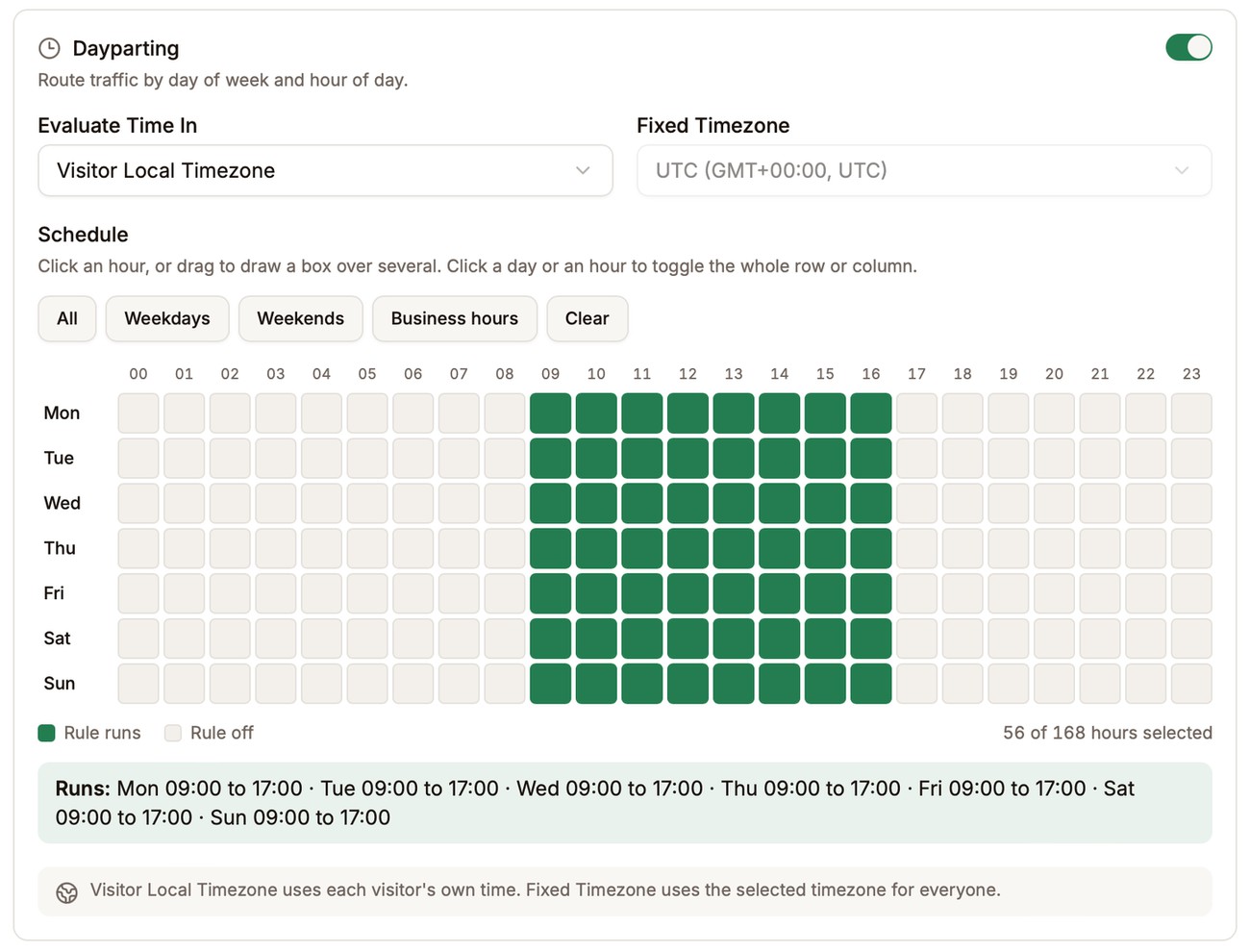Viewport: 1250px width, 952px height.
Task: Click the clock icon beside Dayparting
Action: point(49,48)
